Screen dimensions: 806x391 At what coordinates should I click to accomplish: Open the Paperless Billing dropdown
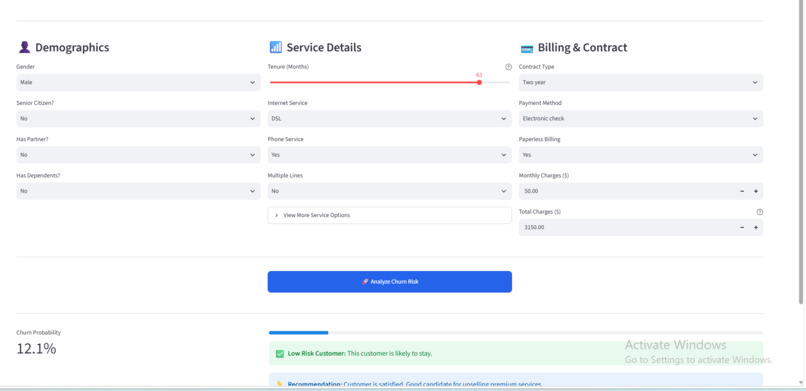click(641, 155)
